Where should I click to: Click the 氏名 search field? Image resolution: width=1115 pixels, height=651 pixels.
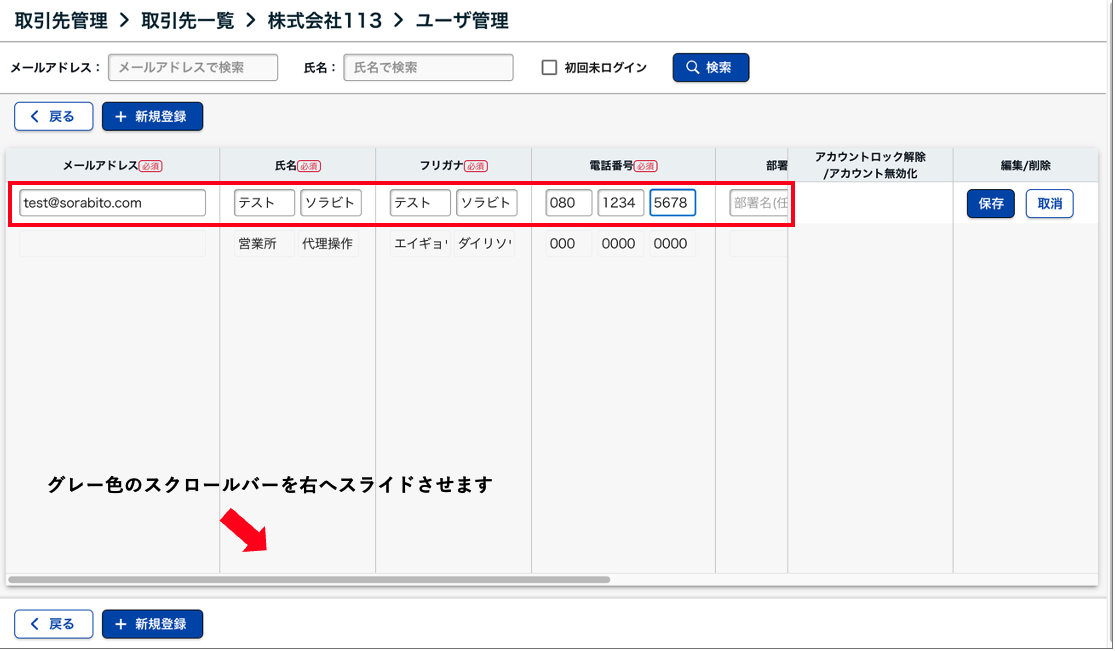(x=428, y=68)
